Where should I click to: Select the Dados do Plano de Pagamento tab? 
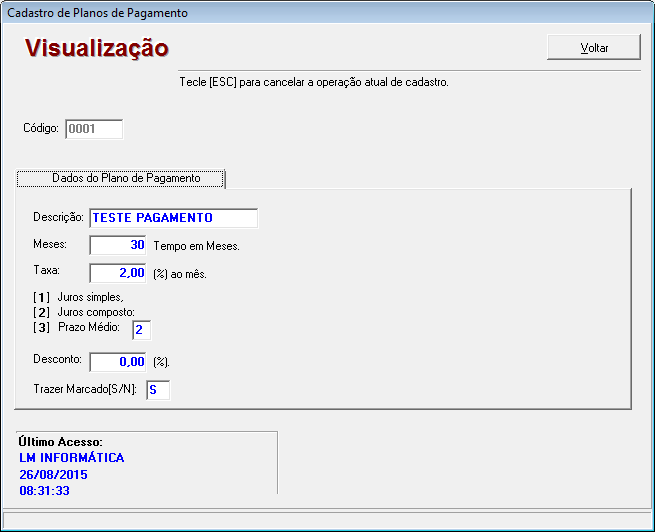pyautogui.click(x=120, y=178)
